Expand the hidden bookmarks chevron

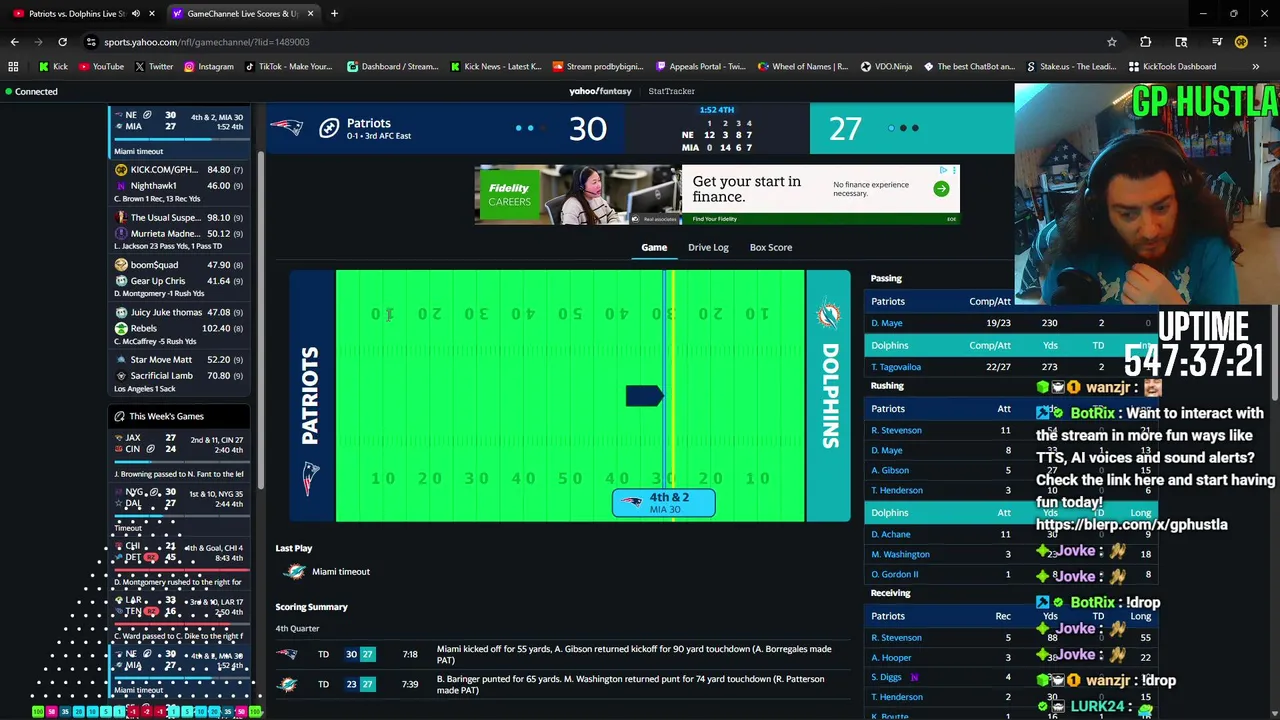coord(1255,66)
